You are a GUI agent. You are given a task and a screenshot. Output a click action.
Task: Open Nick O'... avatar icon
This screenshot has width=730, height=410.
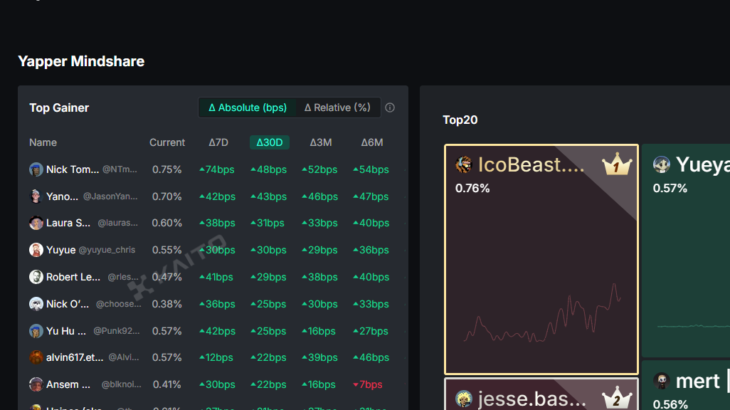(x=36, y=304)
